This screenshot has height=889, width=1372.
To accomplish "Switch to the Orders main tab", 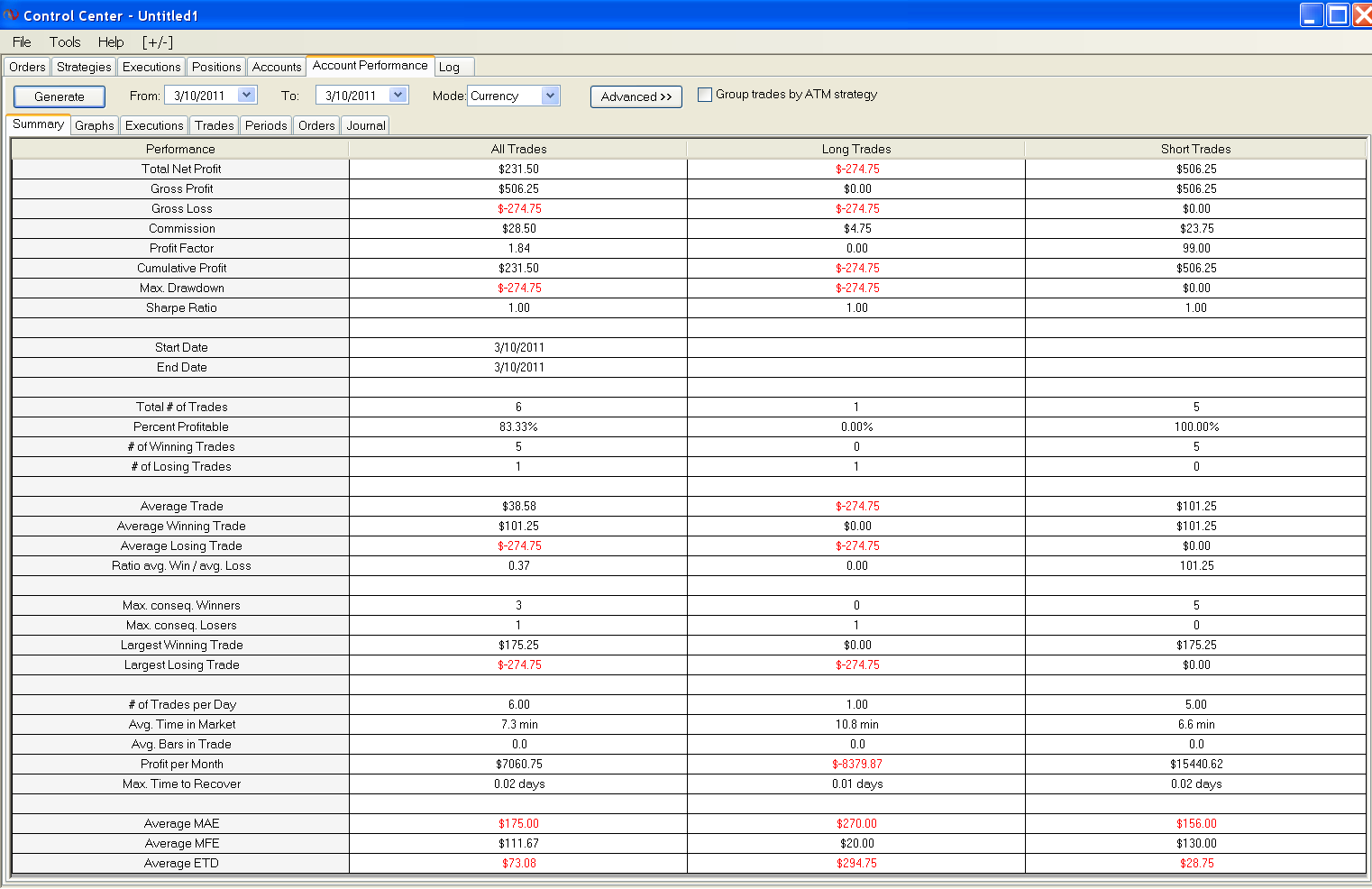I will tap(27, 67).
